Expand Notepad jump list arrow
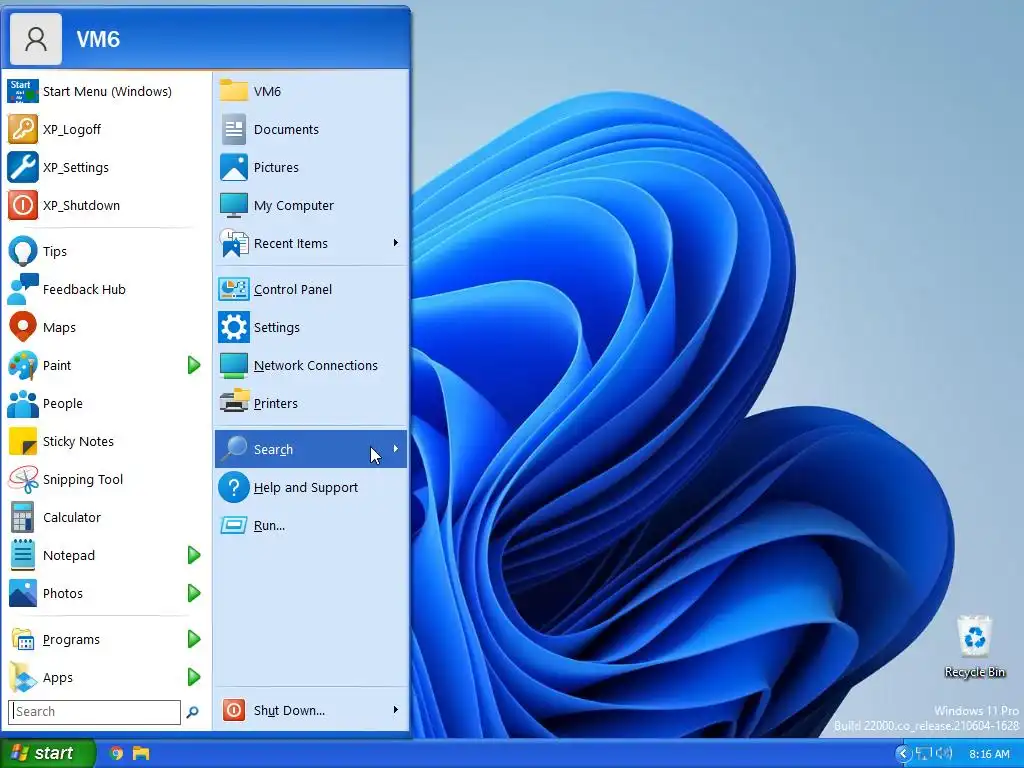Screen dimensions: 1024x768 (193, 555)
